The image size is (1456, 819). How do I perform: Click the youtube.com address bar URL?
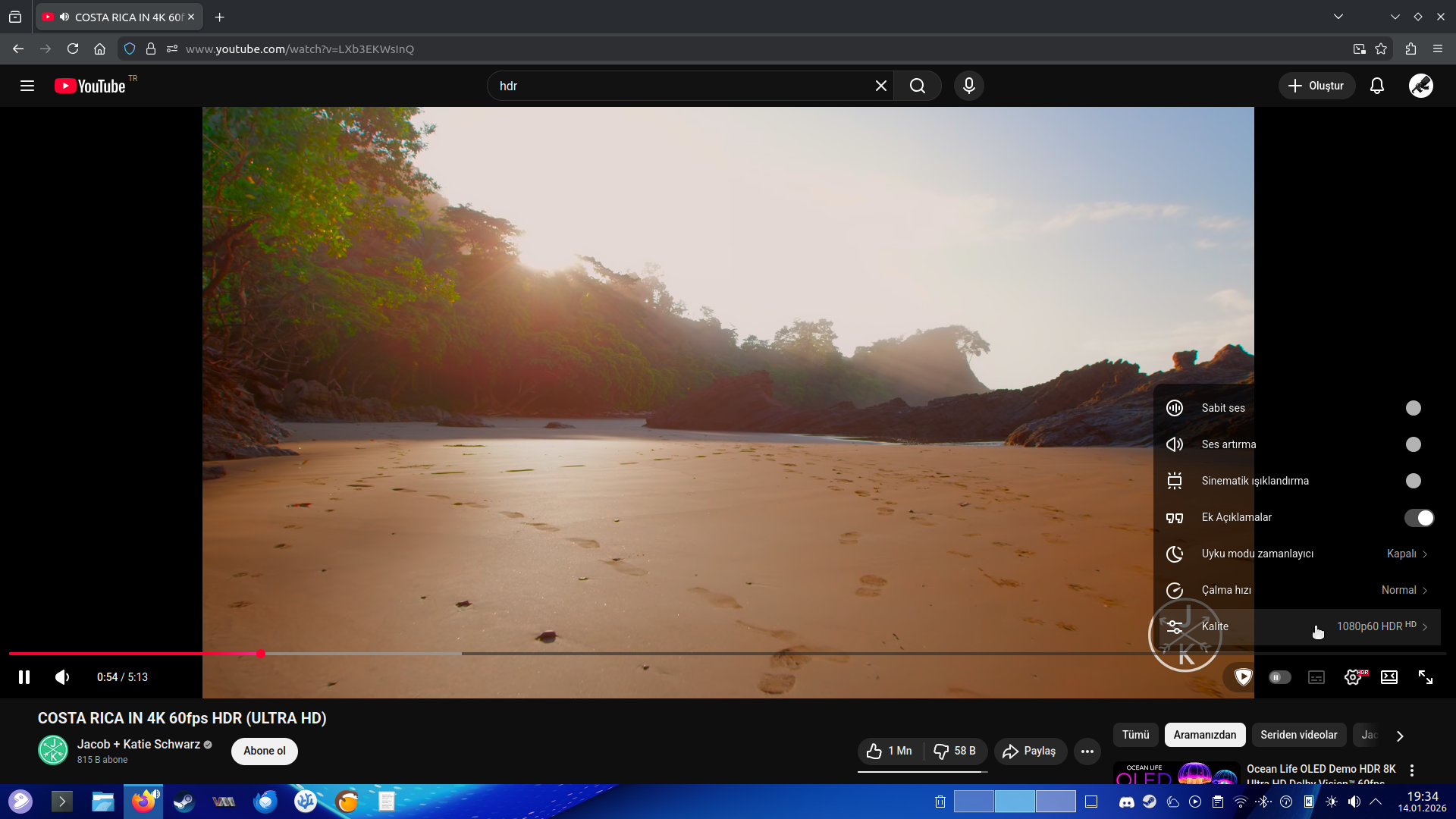point(300,49)
